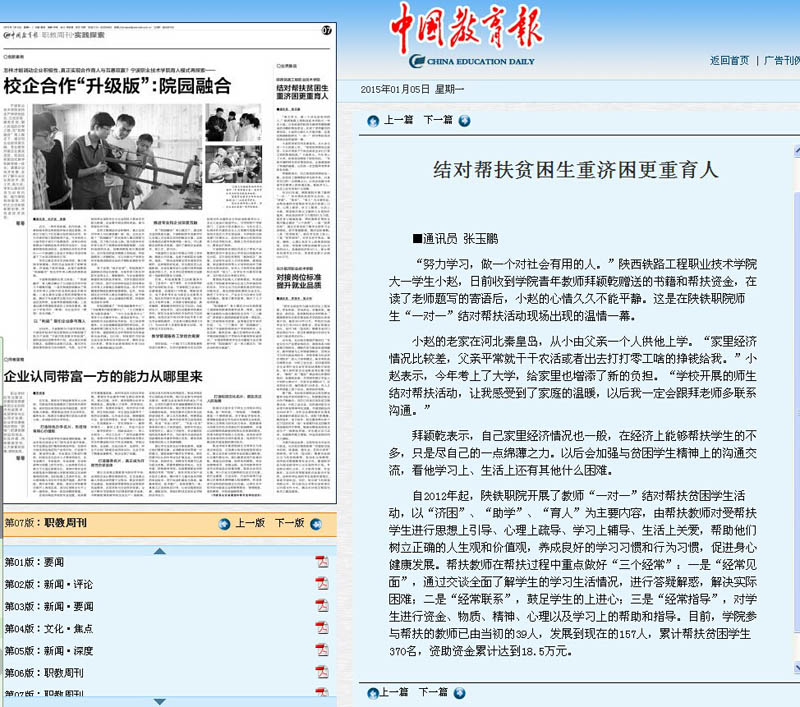Download PDF of 第02版 新闻·评论
The width and height of the screenshot is (800, 707).
(322, 584)
